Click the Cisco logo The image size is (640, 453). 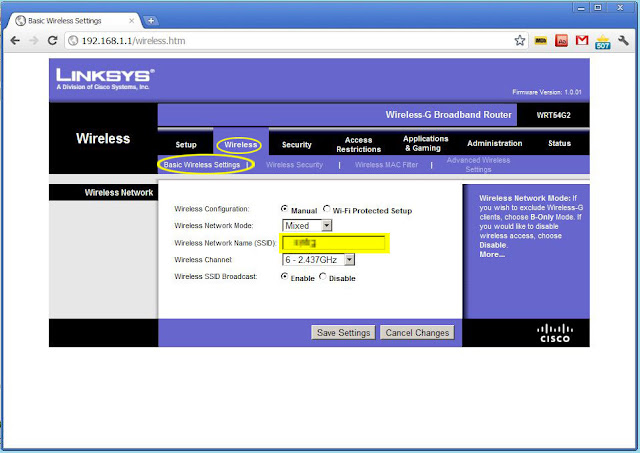pyautogui.click(x=555, y=333)
